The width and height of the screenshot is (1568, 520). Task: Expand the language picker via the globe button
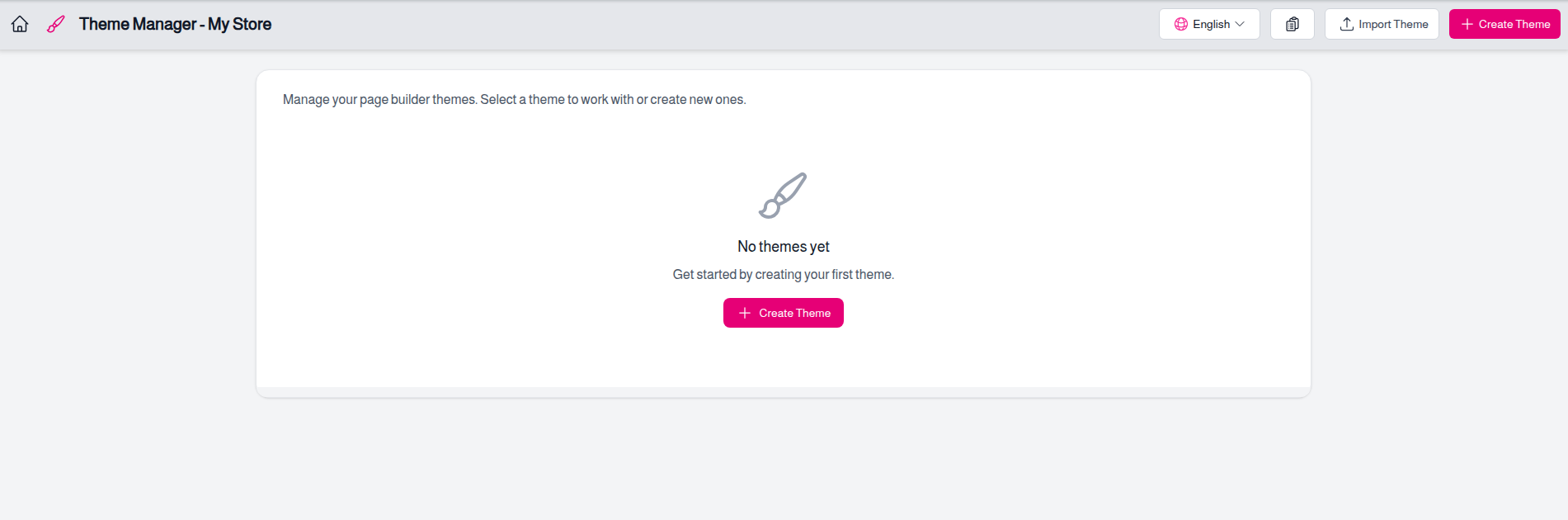point(1181,24)
